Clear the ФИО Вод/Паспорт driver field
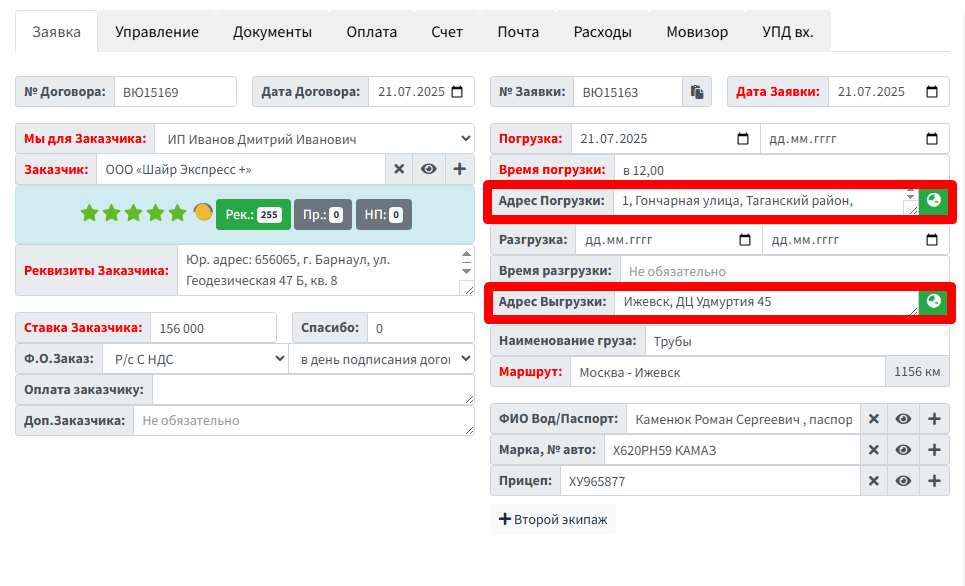Viewport: 965px width, 586px height. (x=873, y=419)
